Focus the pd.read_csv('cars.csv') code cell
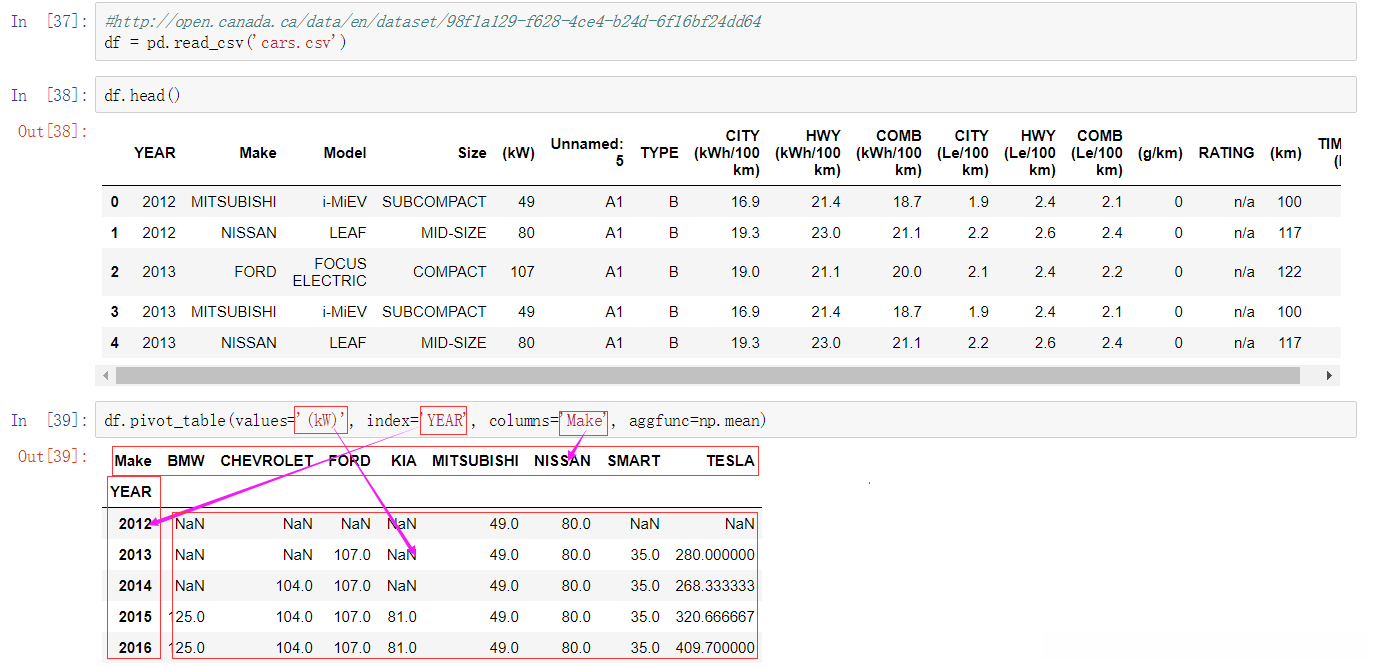This screenshot has width=1378, height=667. coord(225,43)
